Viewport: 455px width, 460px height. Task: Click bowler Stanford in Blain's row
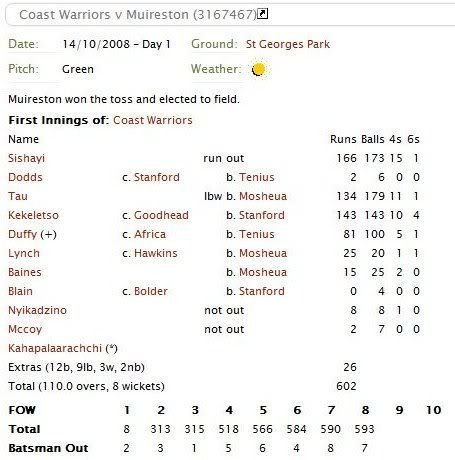[262, 291]
